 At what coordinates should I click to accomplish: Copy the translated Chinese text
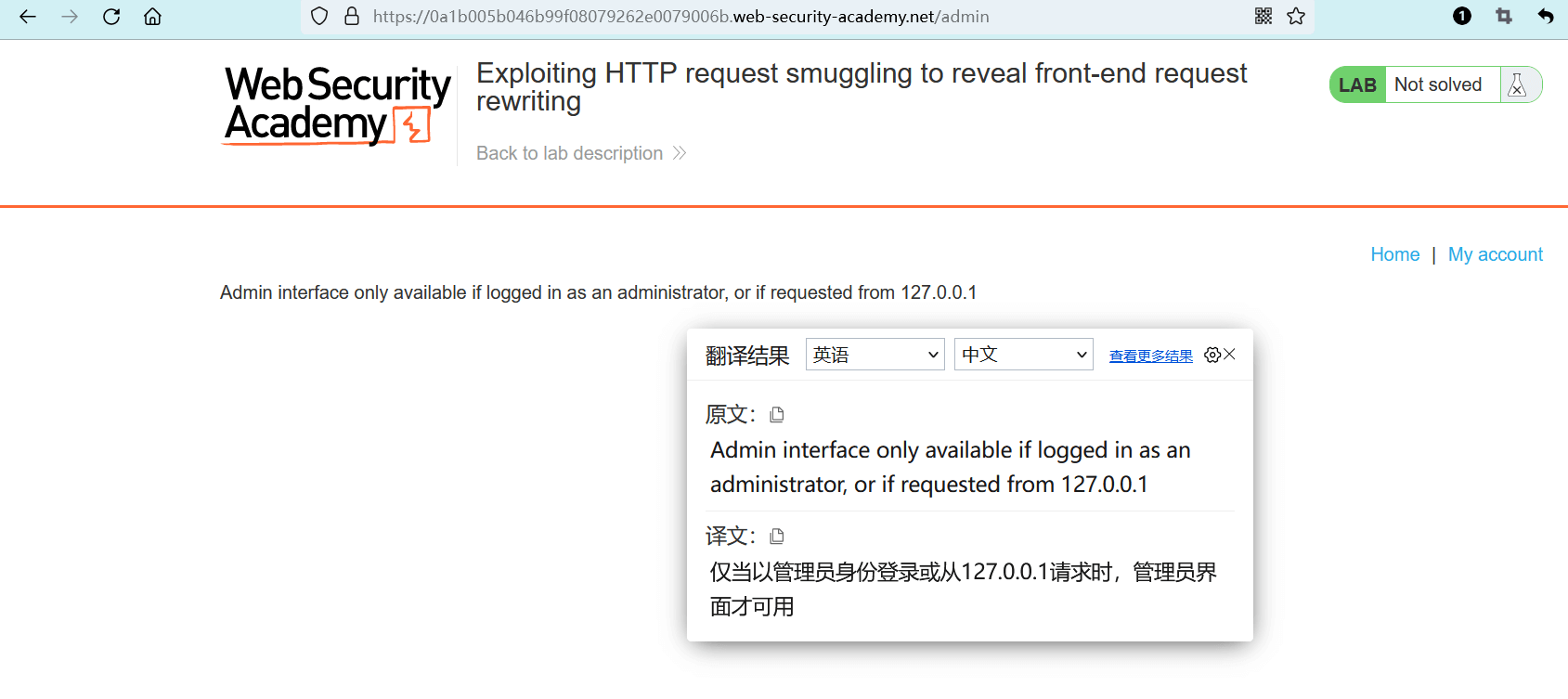(x=777, y=536)
